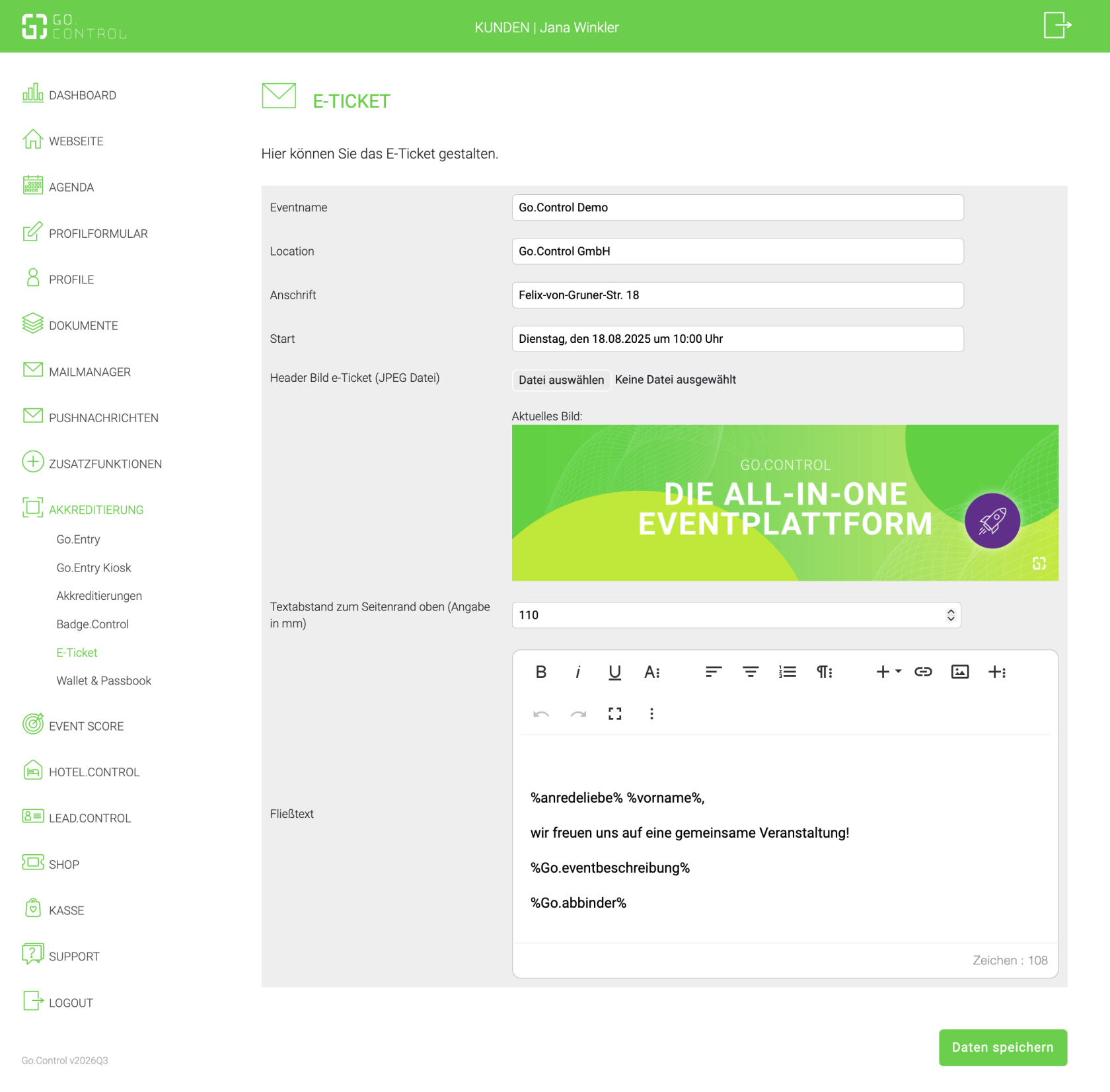Click the Kasse shopping bag icon

[32, 908]
